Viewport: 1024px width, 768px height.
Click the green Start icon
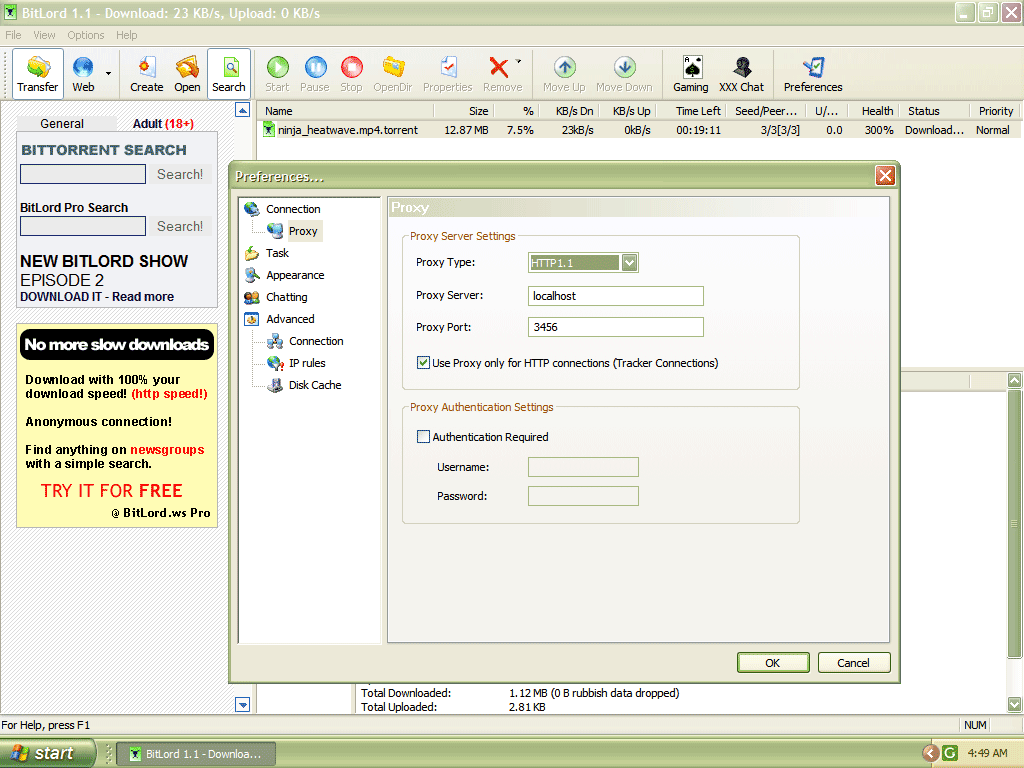click(278, 74)
